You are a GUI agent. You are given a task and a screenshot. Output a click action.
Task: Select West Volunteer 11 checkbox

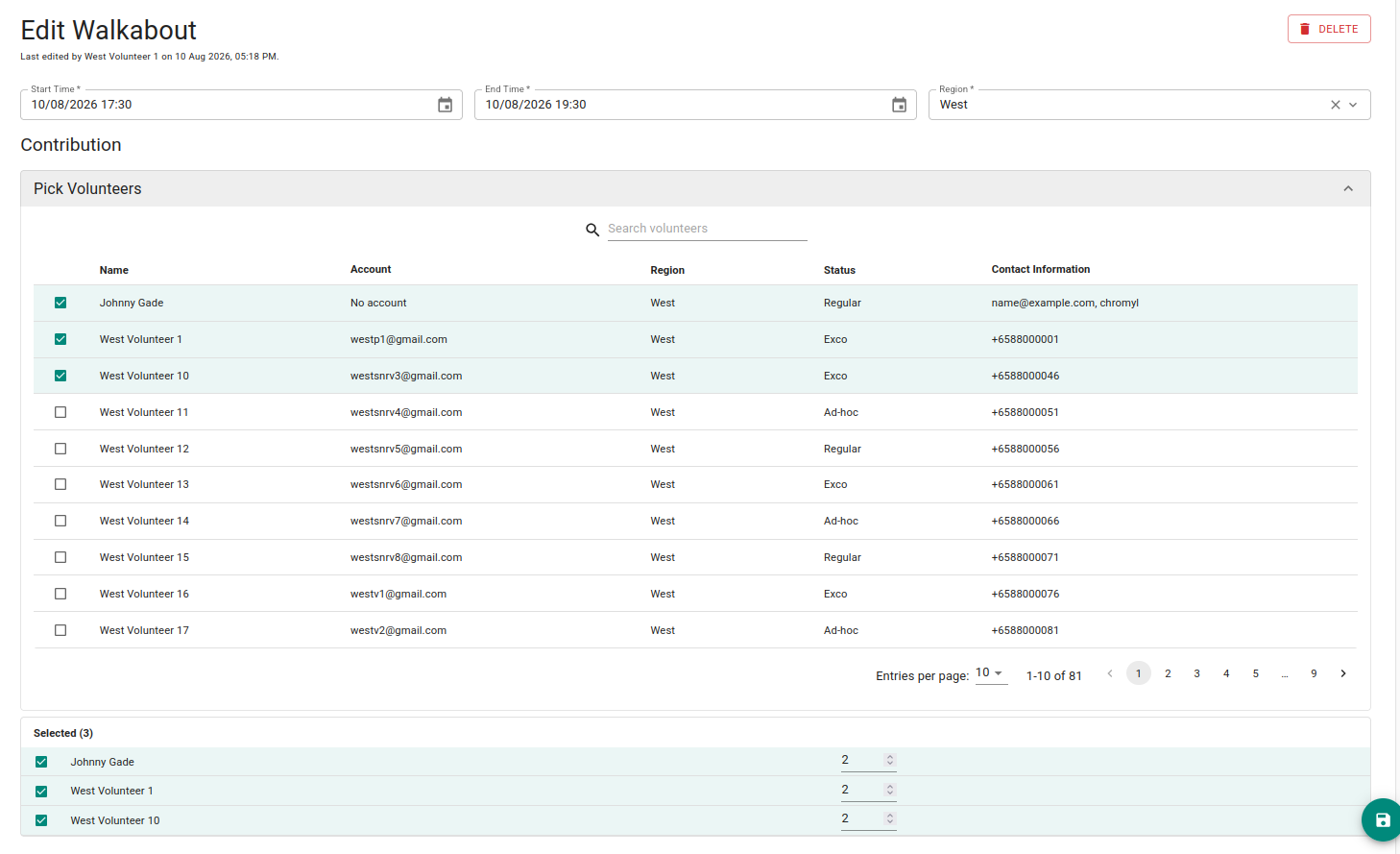click(60, 412)
